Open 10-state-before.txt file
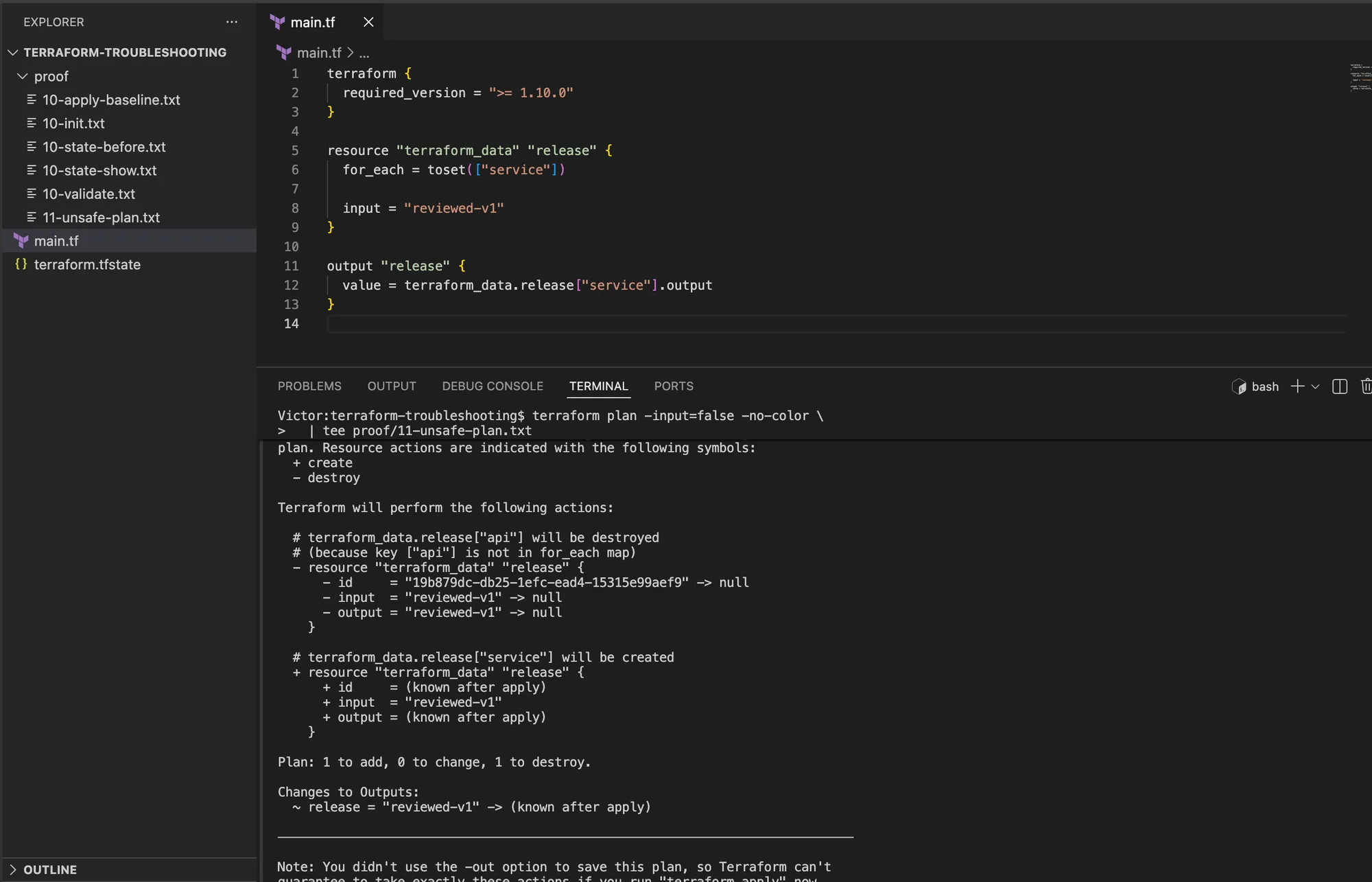 (104, 146)
